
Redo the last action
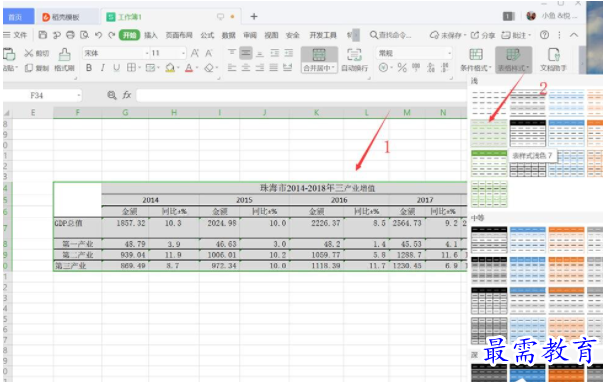(112, 35)
